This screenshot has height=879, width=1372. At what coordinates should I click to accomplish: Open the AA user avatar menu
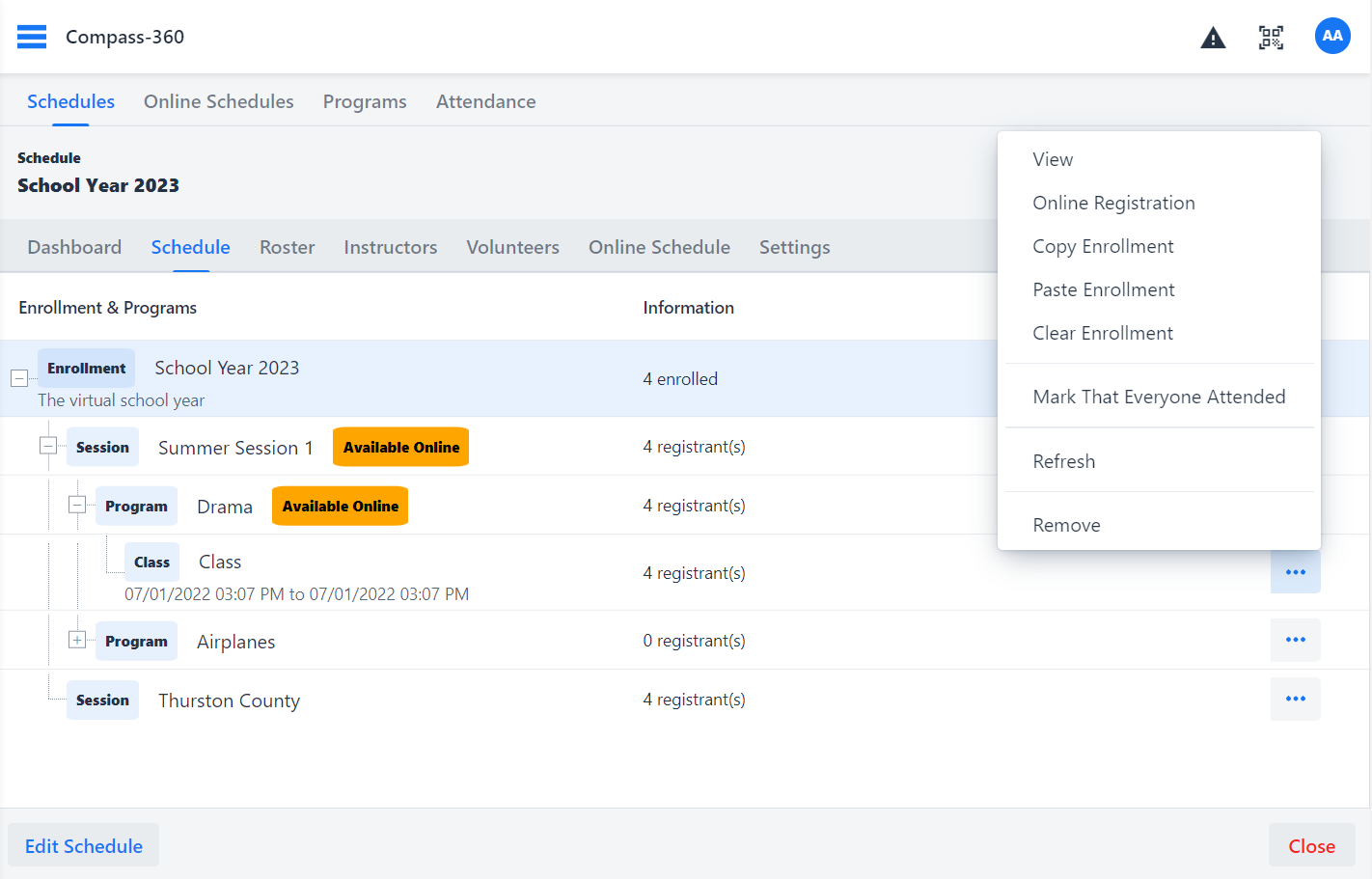(x=1331, y=37)
